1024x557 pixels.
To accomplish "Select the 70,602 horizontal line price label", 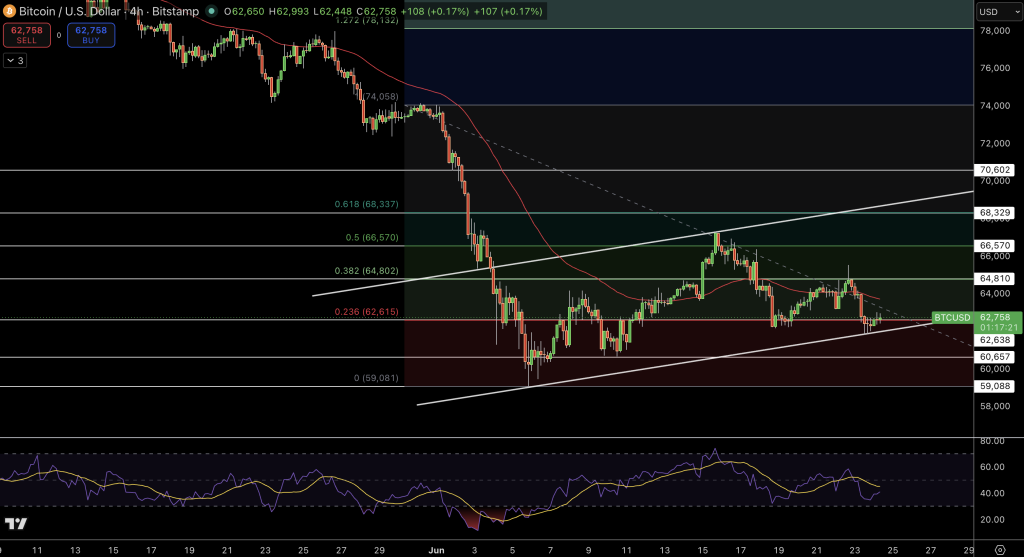I will pyautogui.click(x=995, y=170).
